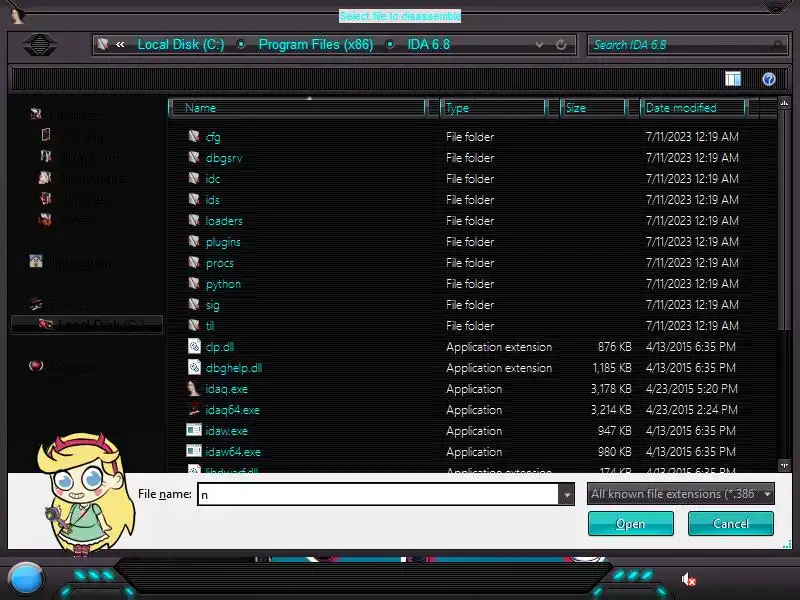Select the procs folder name
Screen dimensions: 800x600
(x=220, y=263)
